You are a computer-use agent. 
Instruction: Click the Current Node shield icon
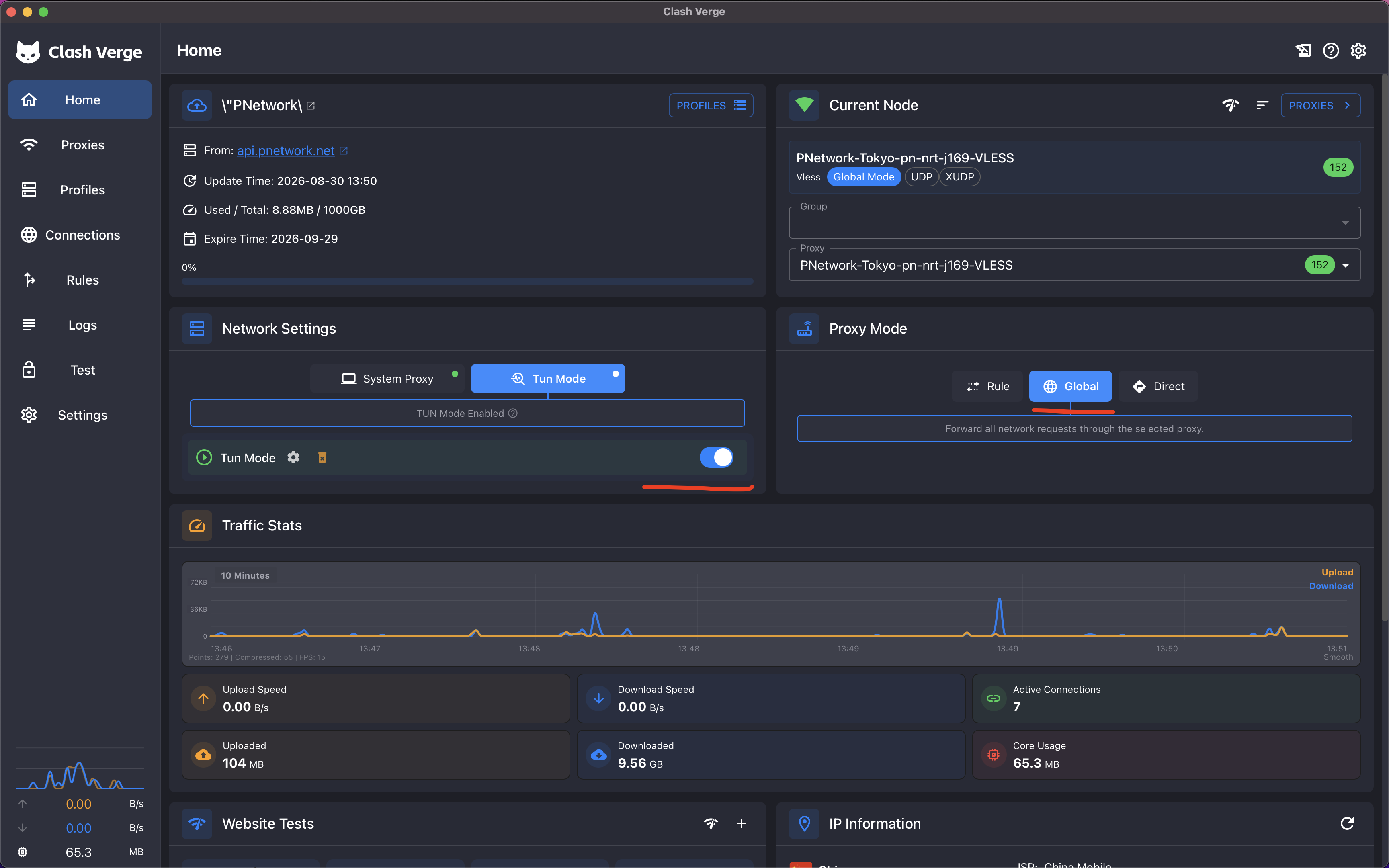point(804,105)
